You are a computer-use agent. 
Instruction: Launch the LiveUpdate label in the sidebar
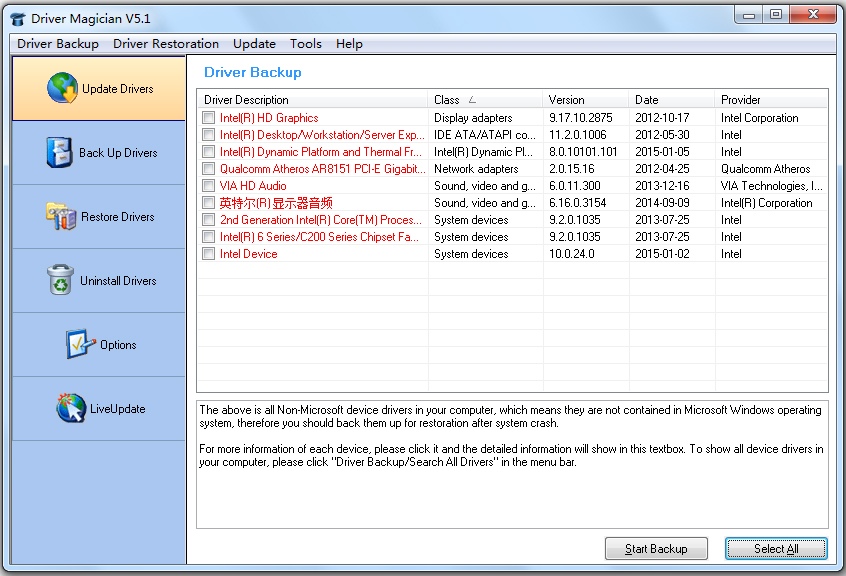coord(118,409)
